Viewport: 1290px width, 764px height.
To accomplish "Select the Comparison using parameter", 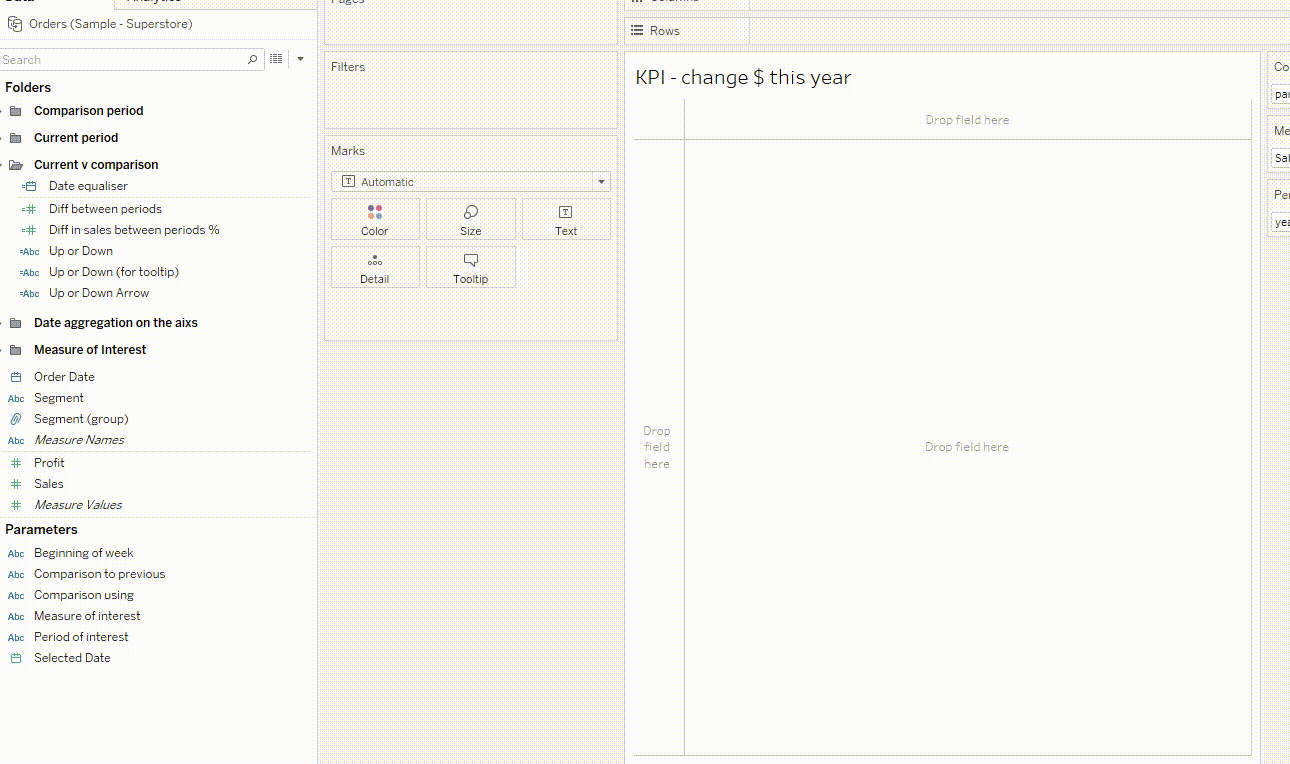I will [84, 595].
